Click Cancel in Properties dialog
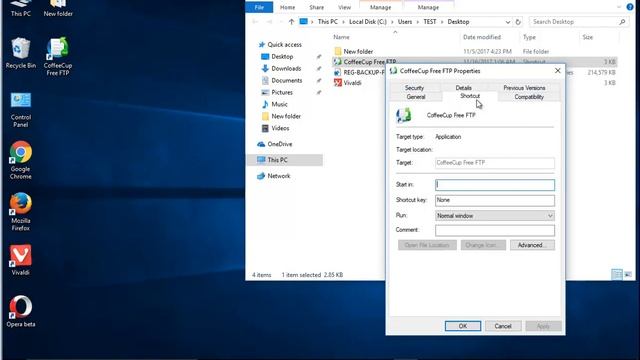 (503, 326)
